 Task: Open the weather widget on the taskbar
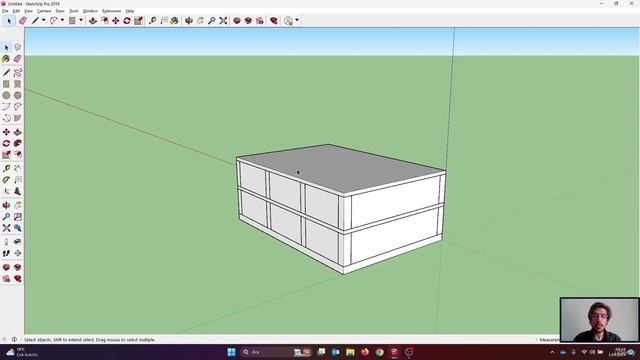coord(21,352)
